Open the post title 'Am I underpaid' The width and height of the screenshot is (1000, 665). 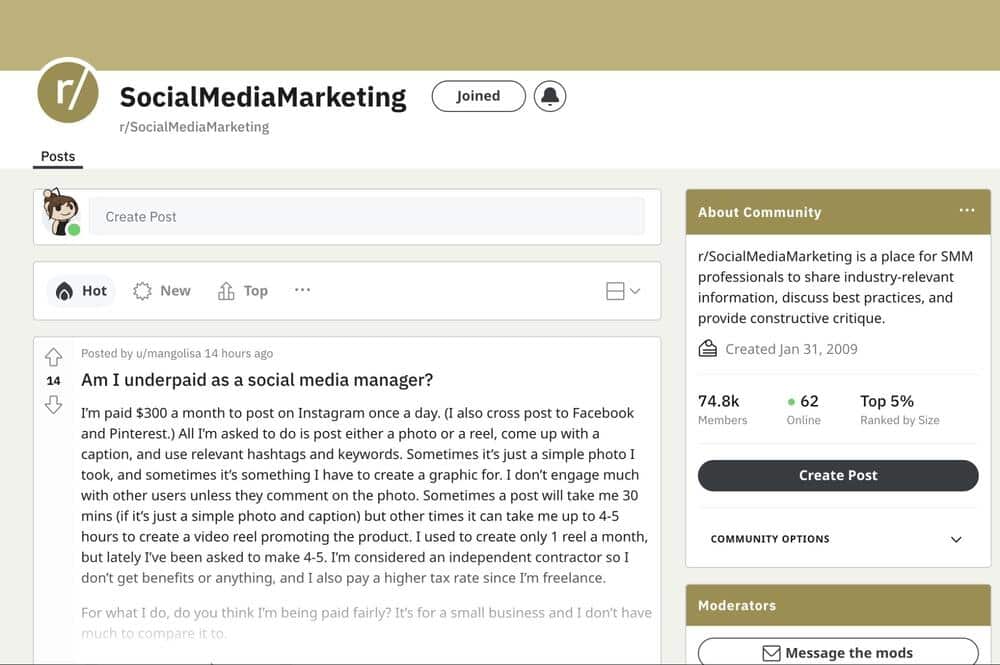point(257,380)
